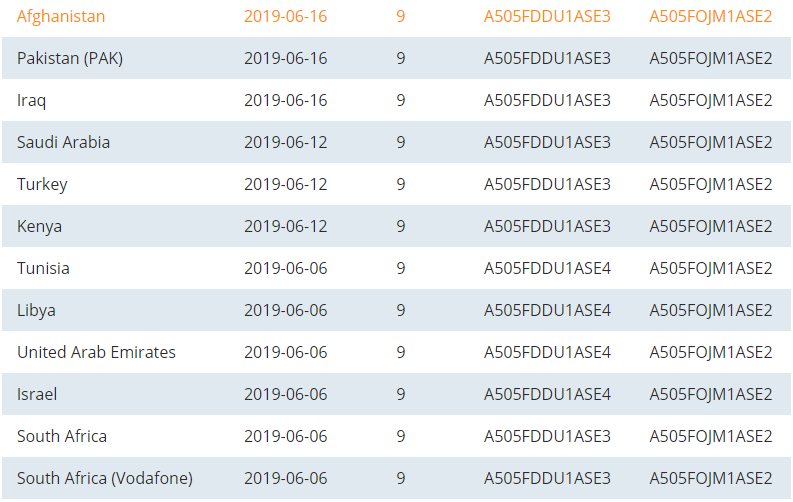This screenshot has width=793, height=502.
Task: Click the Iraq country entry
Action: click(31, 101)
